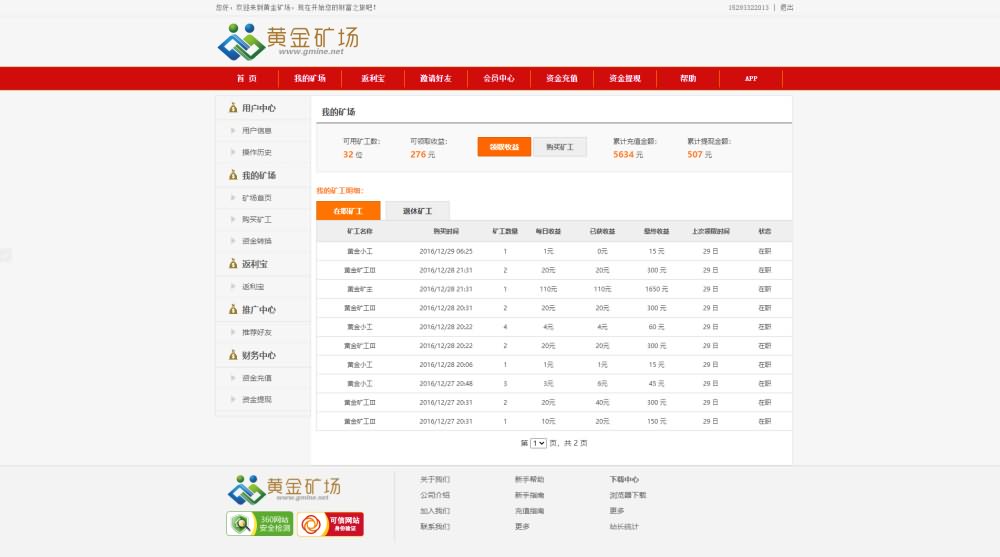Viewport: 1000px width, 557px height.
Task: Click the 5634 元 cumulative recharge amount
Action: [x=628, y=154]
